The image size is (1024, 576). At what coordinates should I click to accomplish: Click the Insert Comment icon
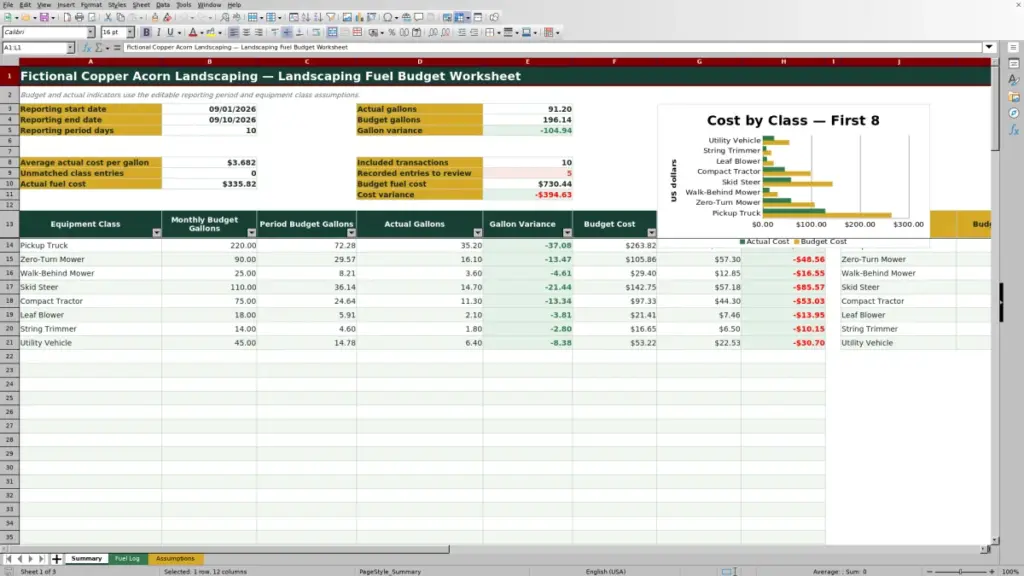pos(419,18)
